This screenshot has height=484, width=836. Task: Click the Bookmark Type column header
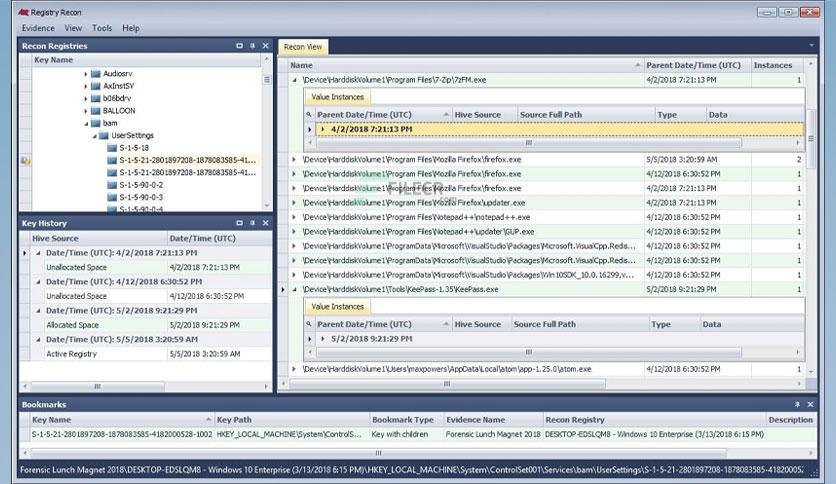[406, 420]
